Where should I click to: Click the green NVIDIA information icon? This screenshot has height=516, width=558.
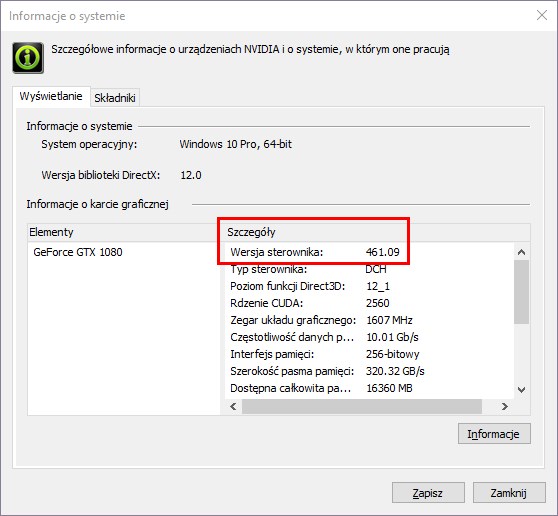[28, 58]
